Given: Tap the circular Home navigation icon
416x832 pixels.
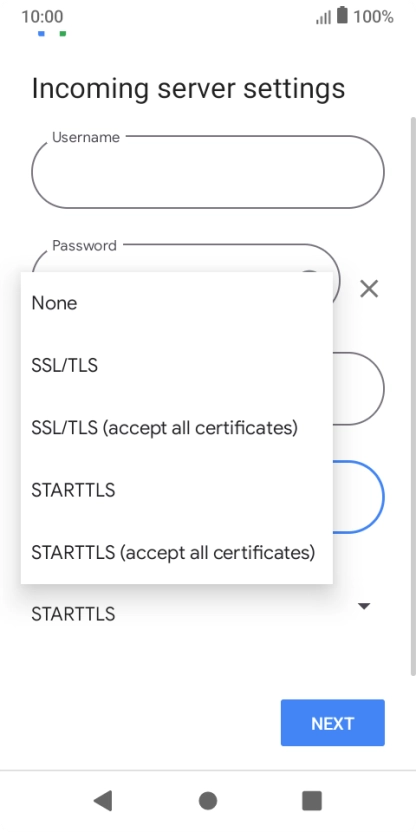Looking at the screenshot, I should tap(207, 801).
